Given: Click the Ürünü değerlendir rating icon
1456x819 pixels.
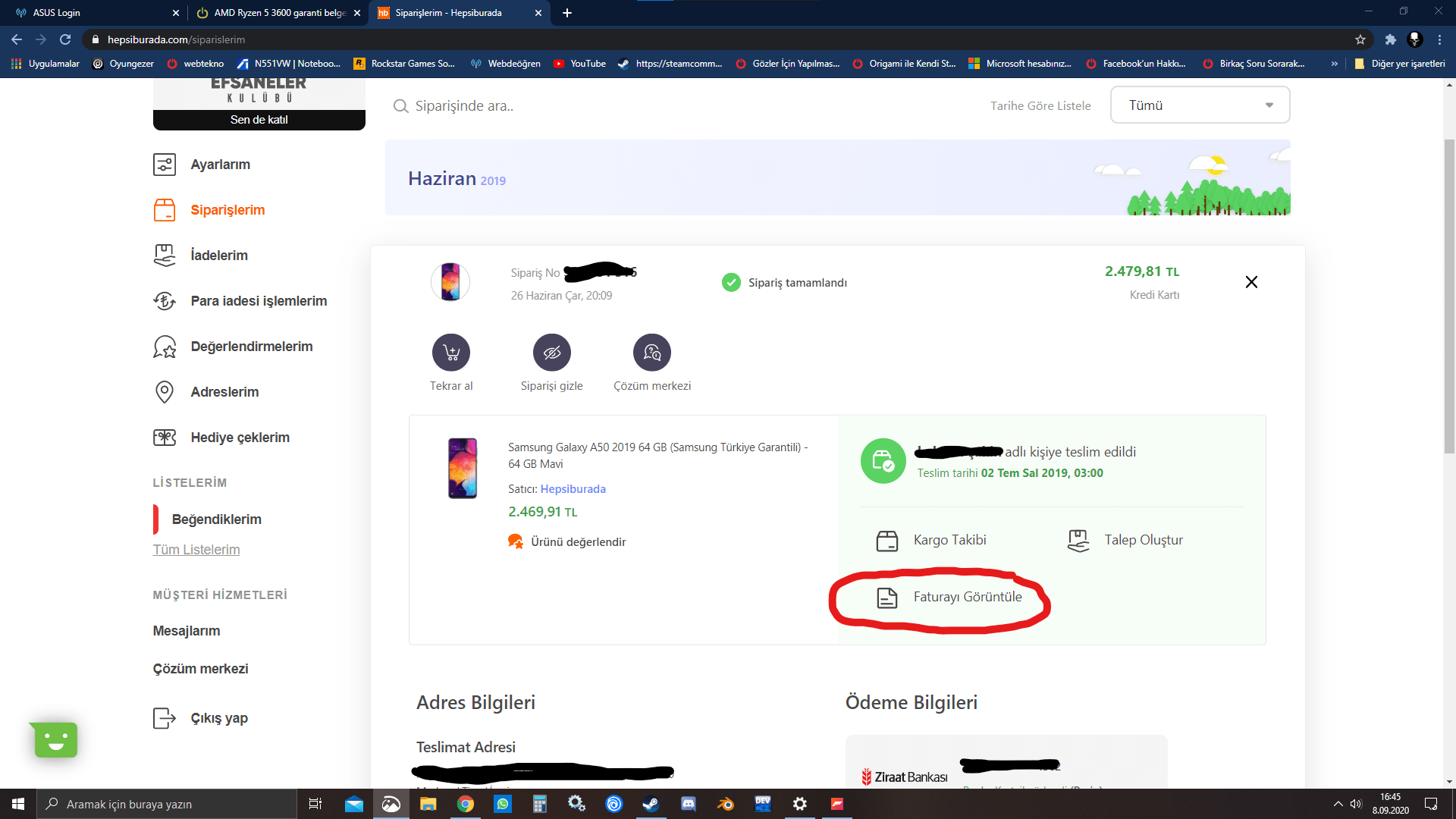Looking at the screenshot, I should [x=516, y=541].
